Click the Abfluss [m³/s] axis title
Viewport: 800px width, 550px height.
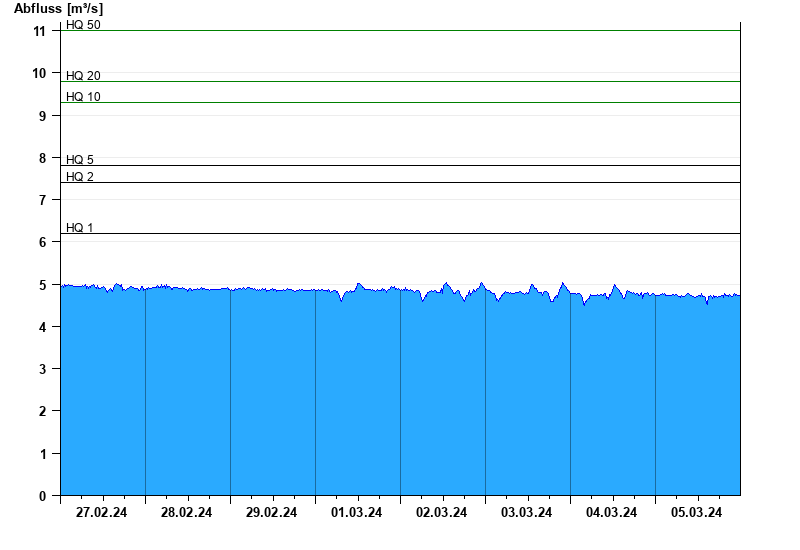58,9
